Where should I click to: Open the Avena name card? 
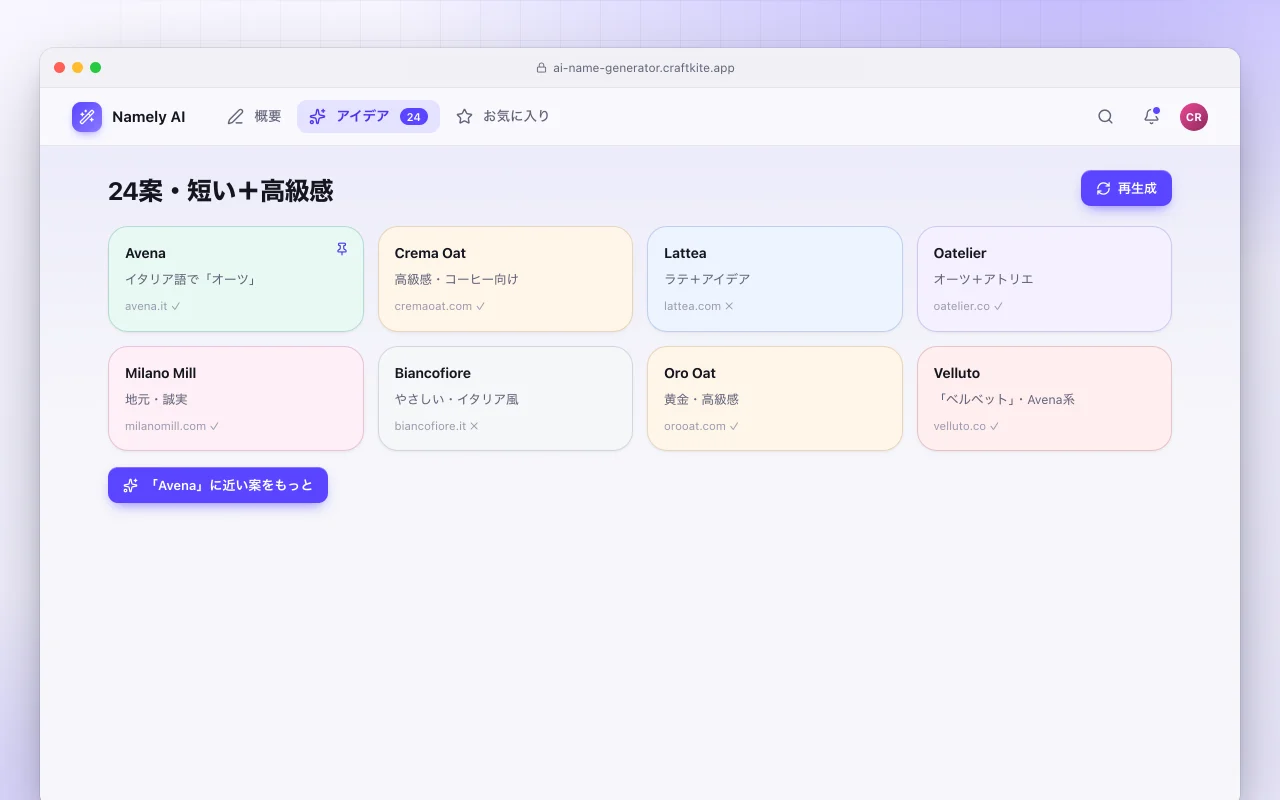[x=236, y=279]
